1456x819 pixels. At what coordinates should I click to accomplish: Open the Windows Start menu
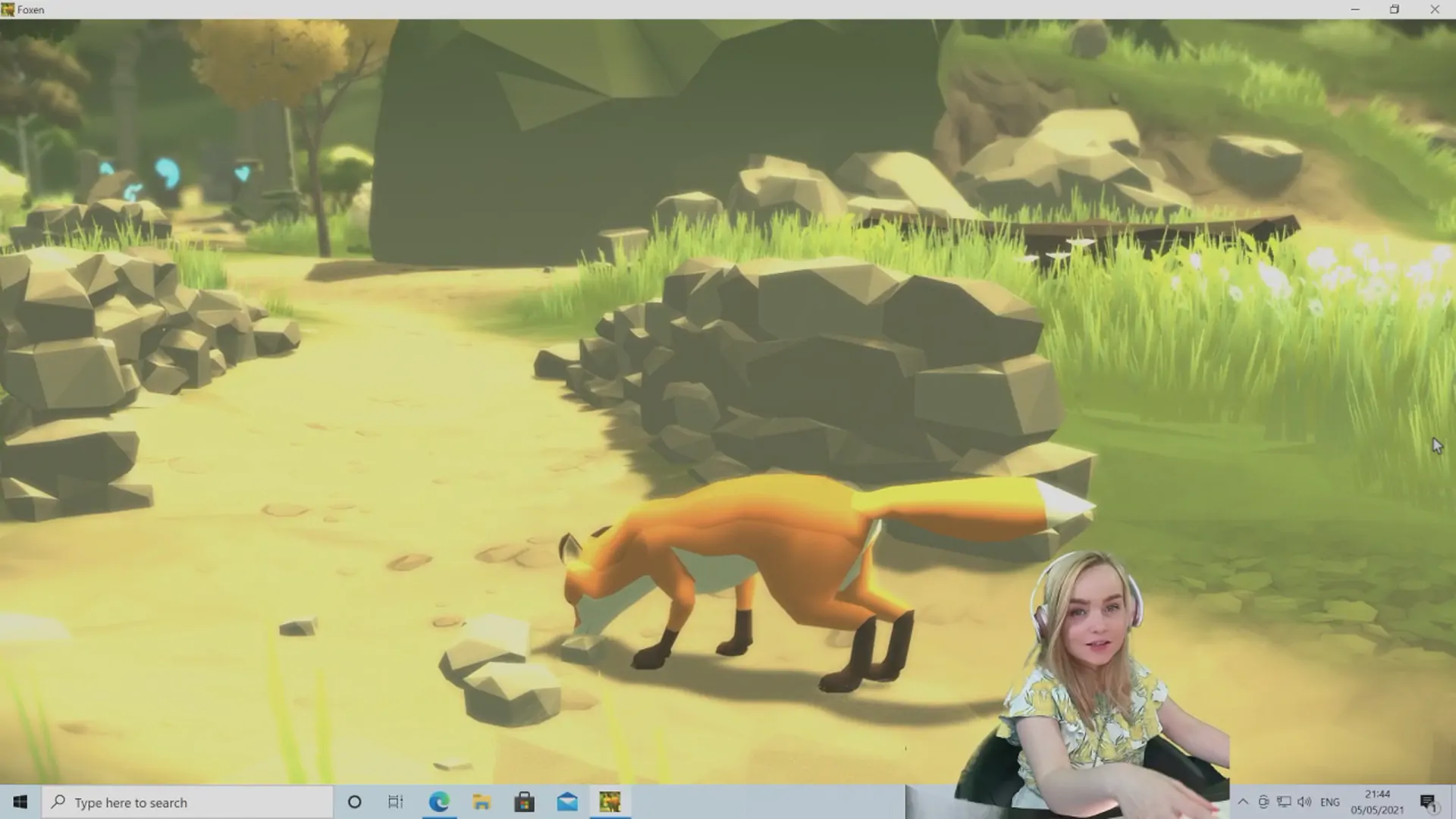(20, 802)
